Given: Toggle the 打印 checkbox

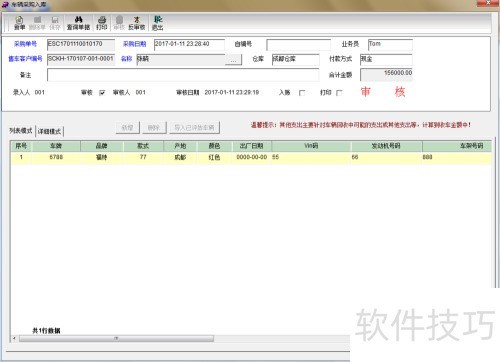Looking at the screenshot, I should coord(339,93).
